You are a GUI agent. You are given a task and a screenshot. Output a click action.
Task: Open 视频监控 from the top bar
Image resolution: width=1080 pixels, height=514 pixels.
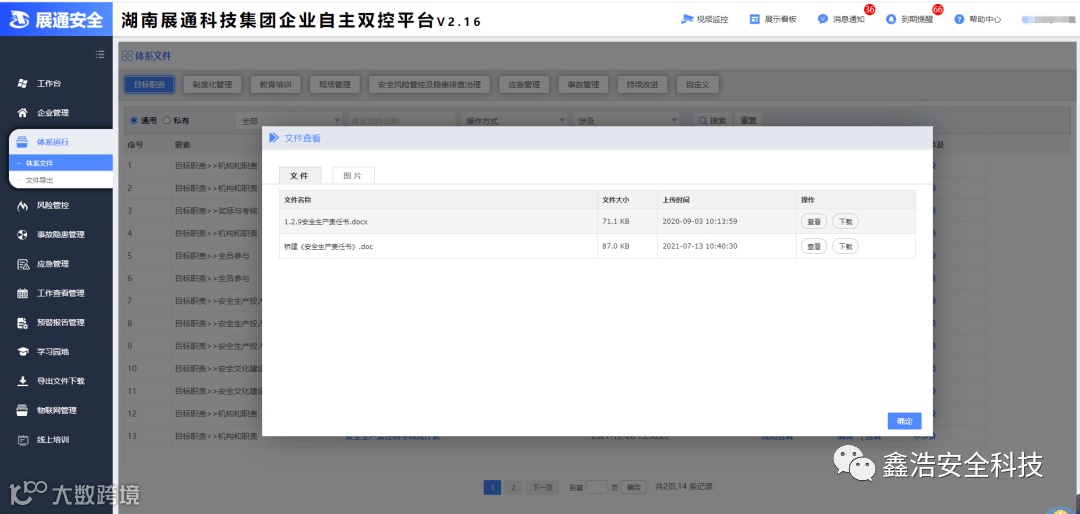coord(705,19)
